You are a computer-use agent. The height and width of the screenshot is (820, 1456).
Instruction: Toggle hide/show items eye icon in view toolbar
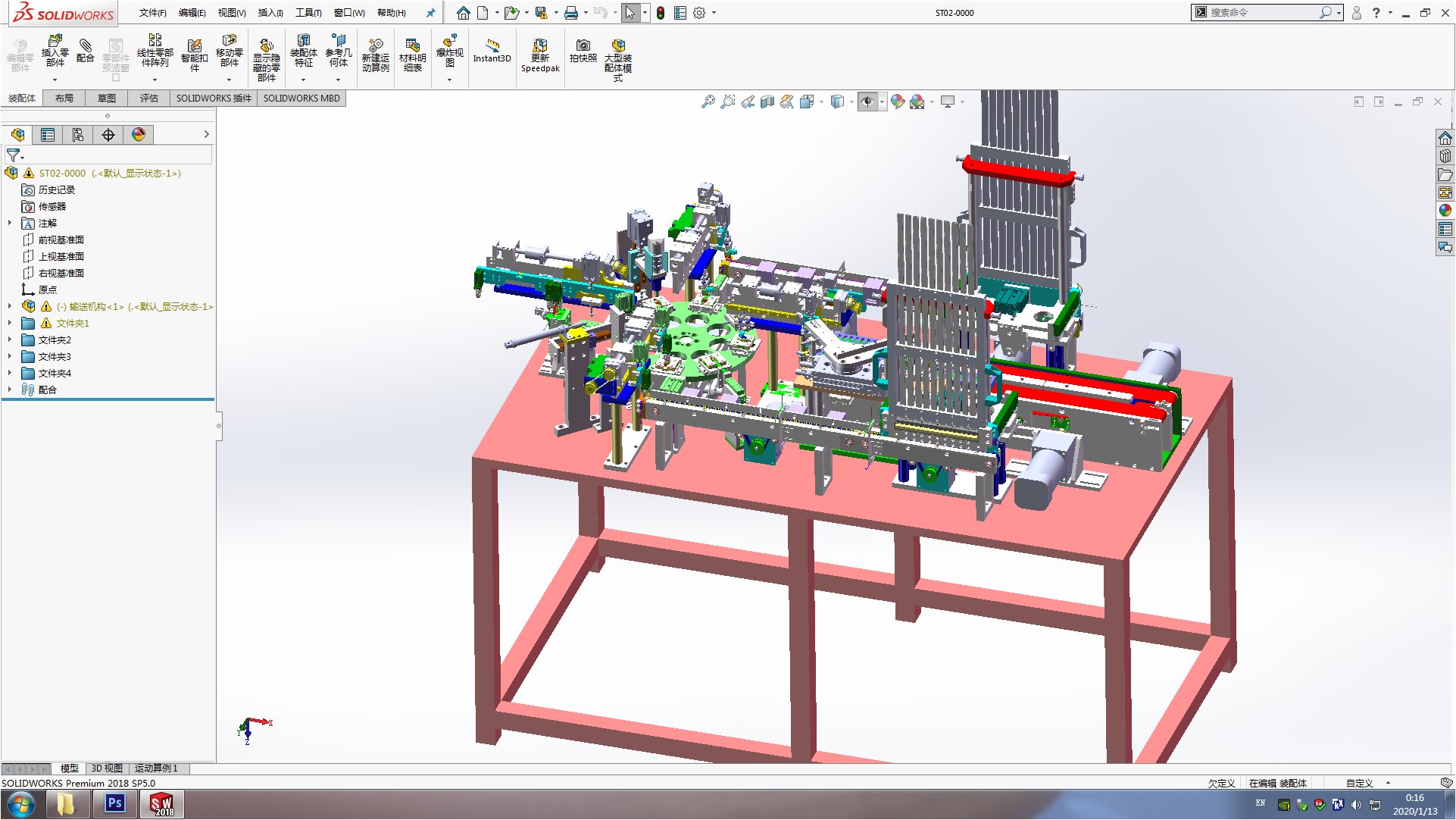click(867, 102)
